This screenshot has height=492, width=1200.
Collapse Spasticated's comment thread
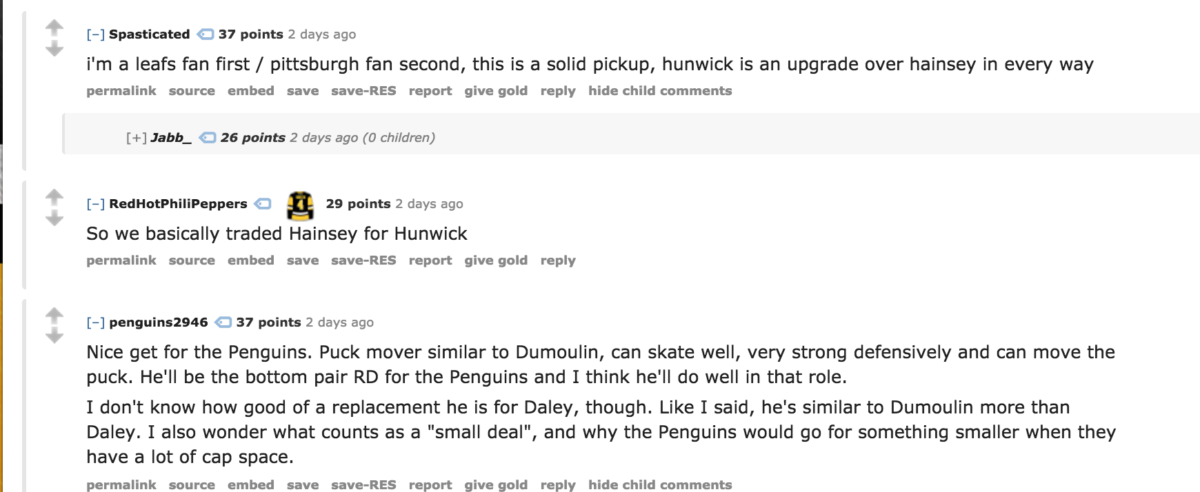(x=96, y=35)
